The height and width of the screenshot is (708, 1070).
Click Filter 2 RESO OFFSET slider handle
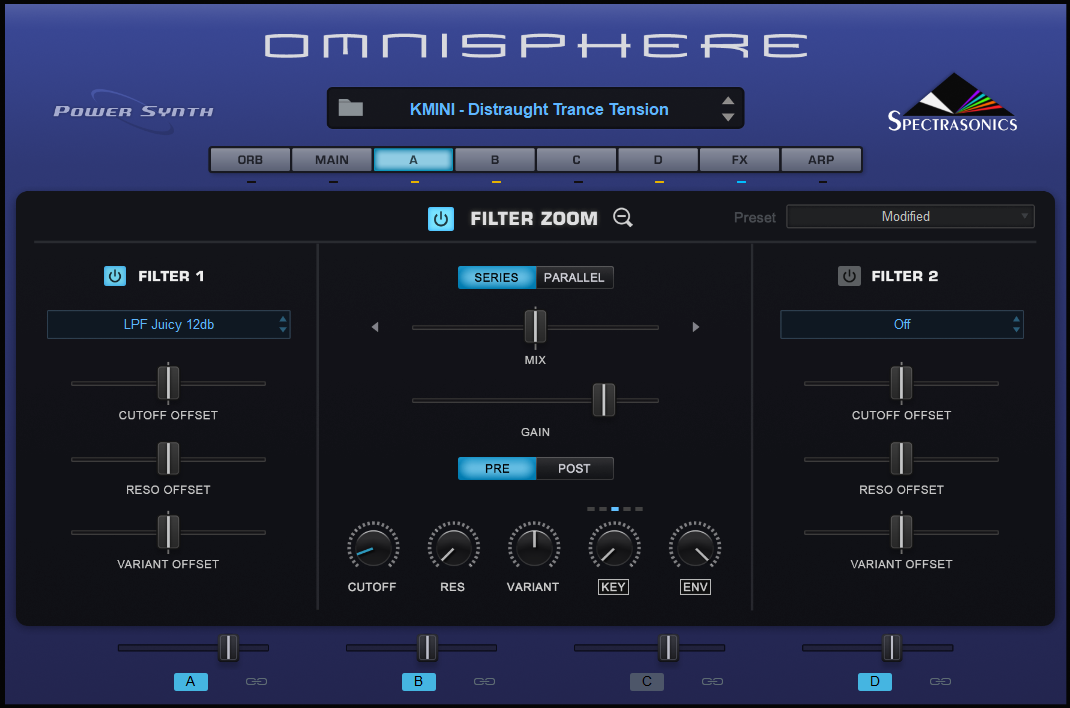pyautogui.click(x=901, y=458)
